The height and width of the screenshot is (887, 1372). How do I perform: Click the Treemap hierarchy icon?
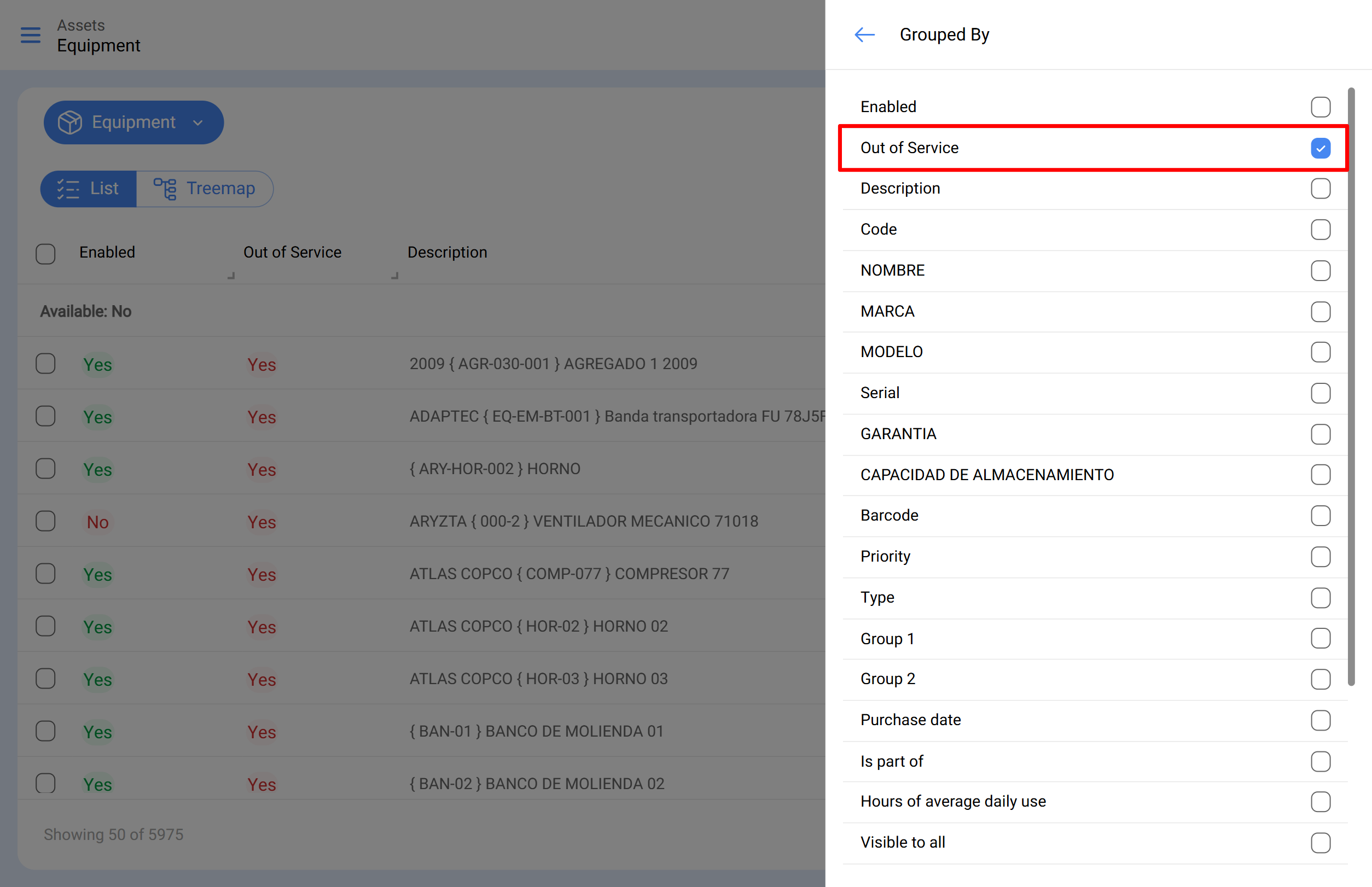point(165,189)
